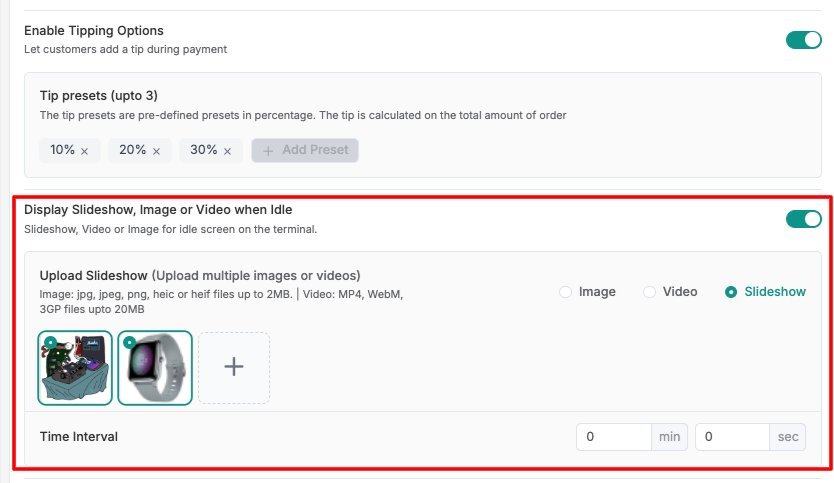
Task: Open the smartwatch image thumbnail
Action: click(x=155, y=373)
